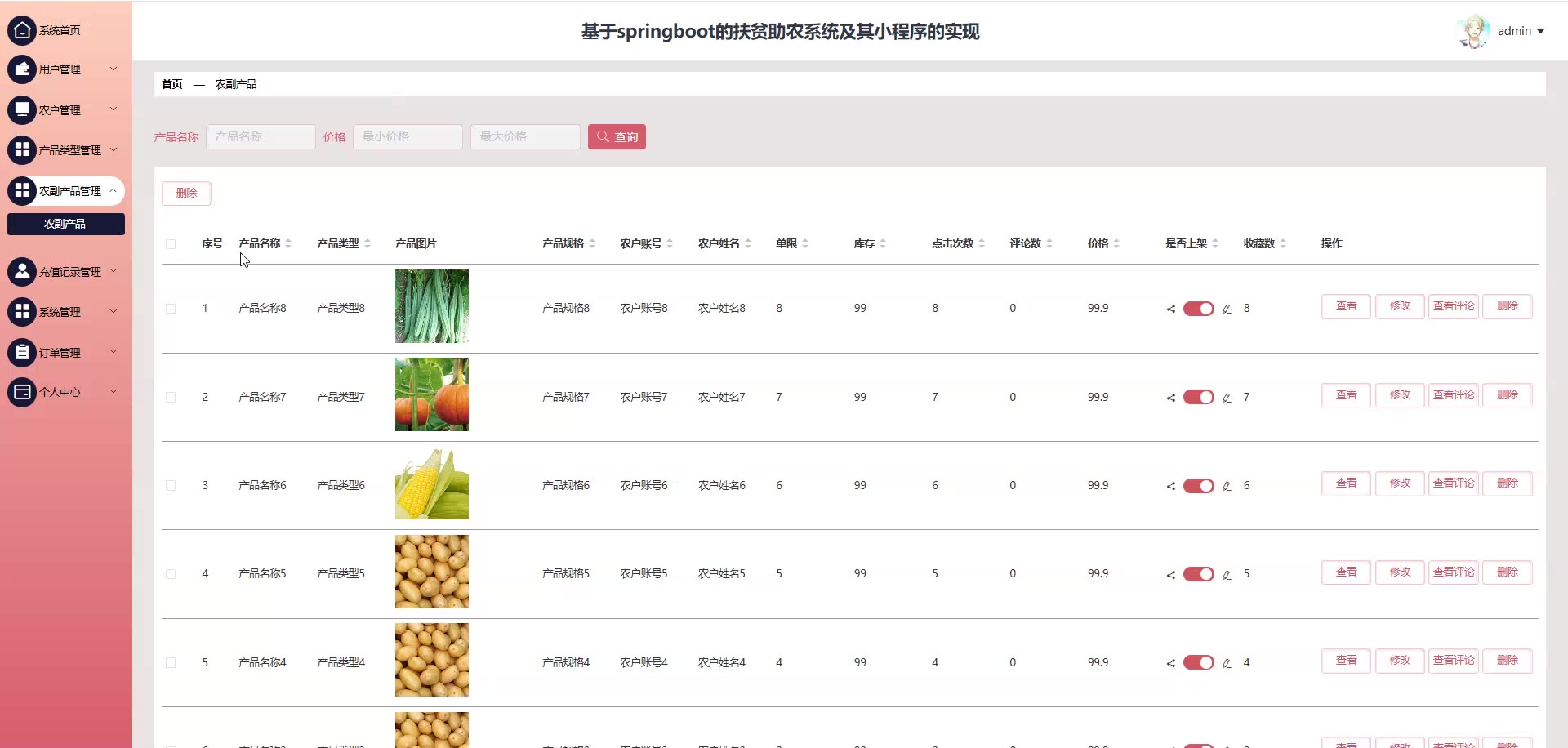Tick the select-all checkbox in table header
This screenshot has height=748, width=1568.
(171, 244)
